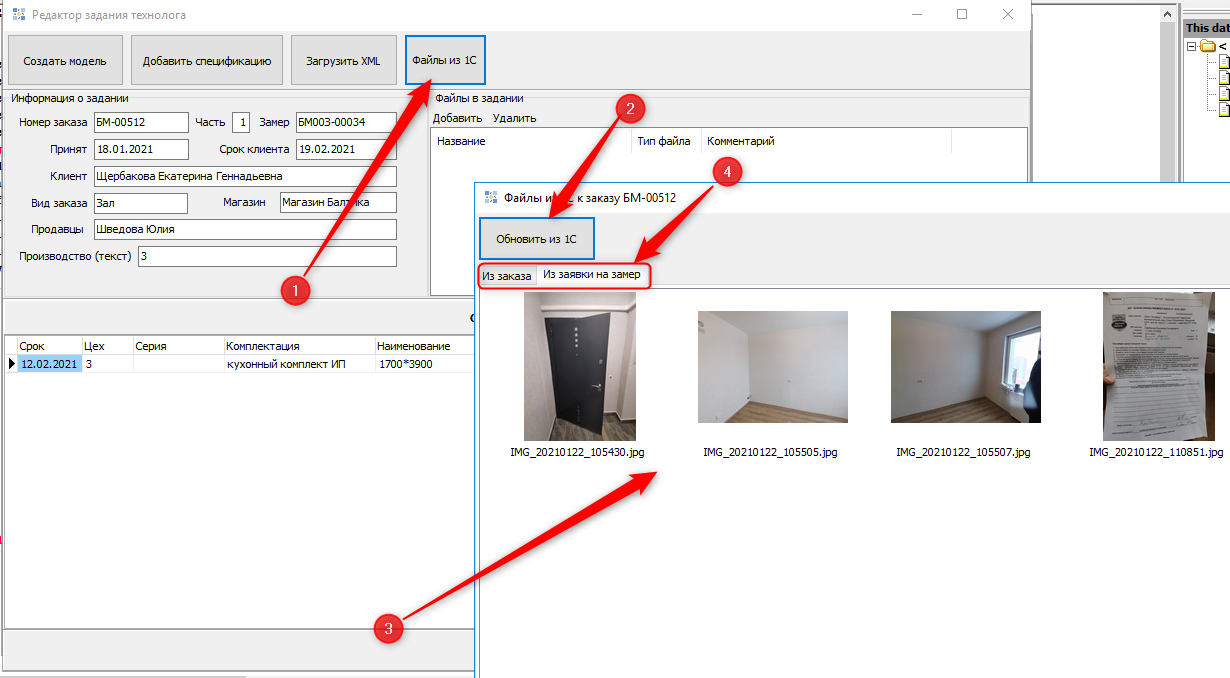Click the scroll up arrow of the scrollbar
The width and height of the screenshot is (1230, 678).
click(1165, 14)
